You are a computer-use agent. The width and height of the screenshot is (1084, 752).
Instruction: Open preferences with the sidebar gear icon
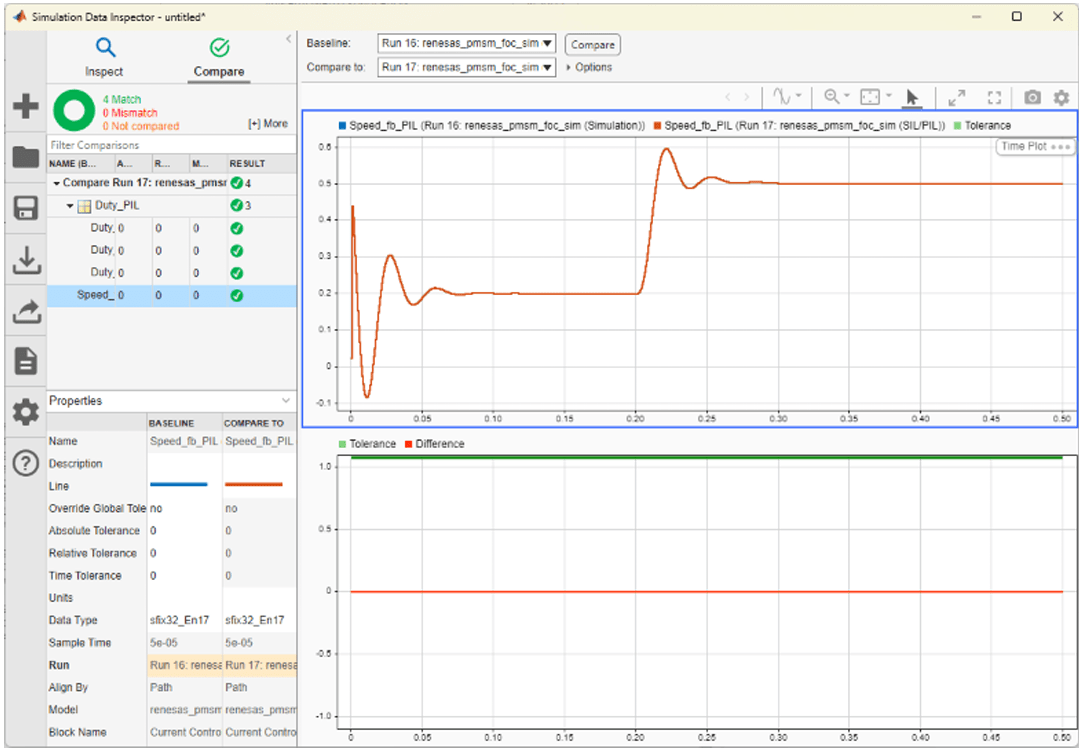point(25,412)
